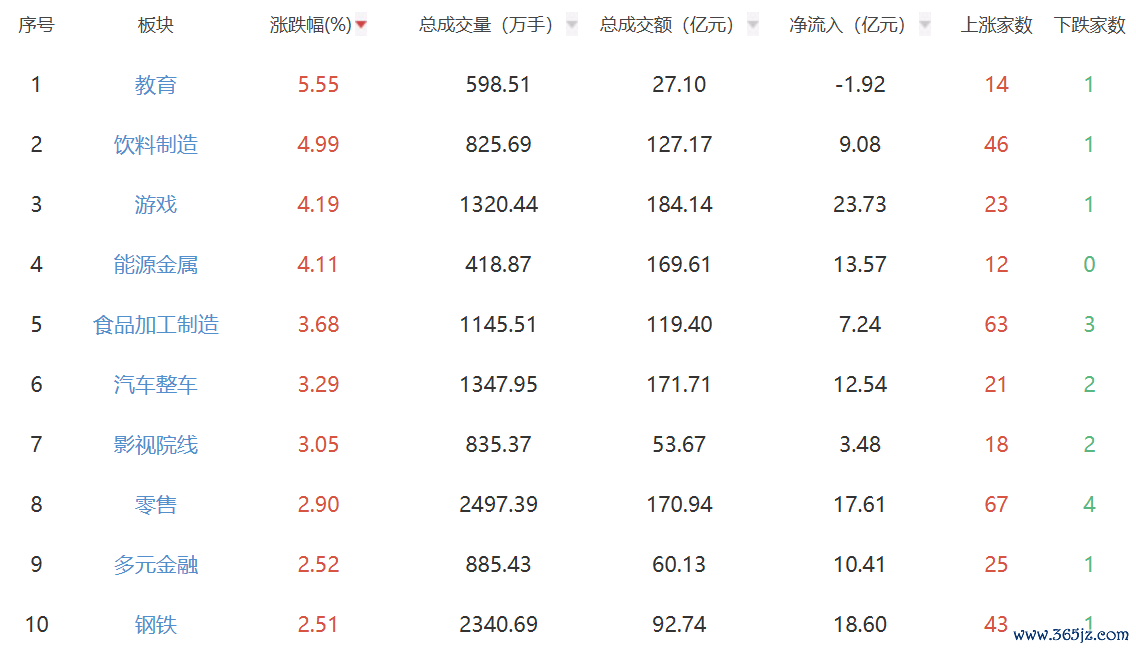Visit the www.365jz.com watermark link
The image size is (1136, 650).
point(1071,635)
